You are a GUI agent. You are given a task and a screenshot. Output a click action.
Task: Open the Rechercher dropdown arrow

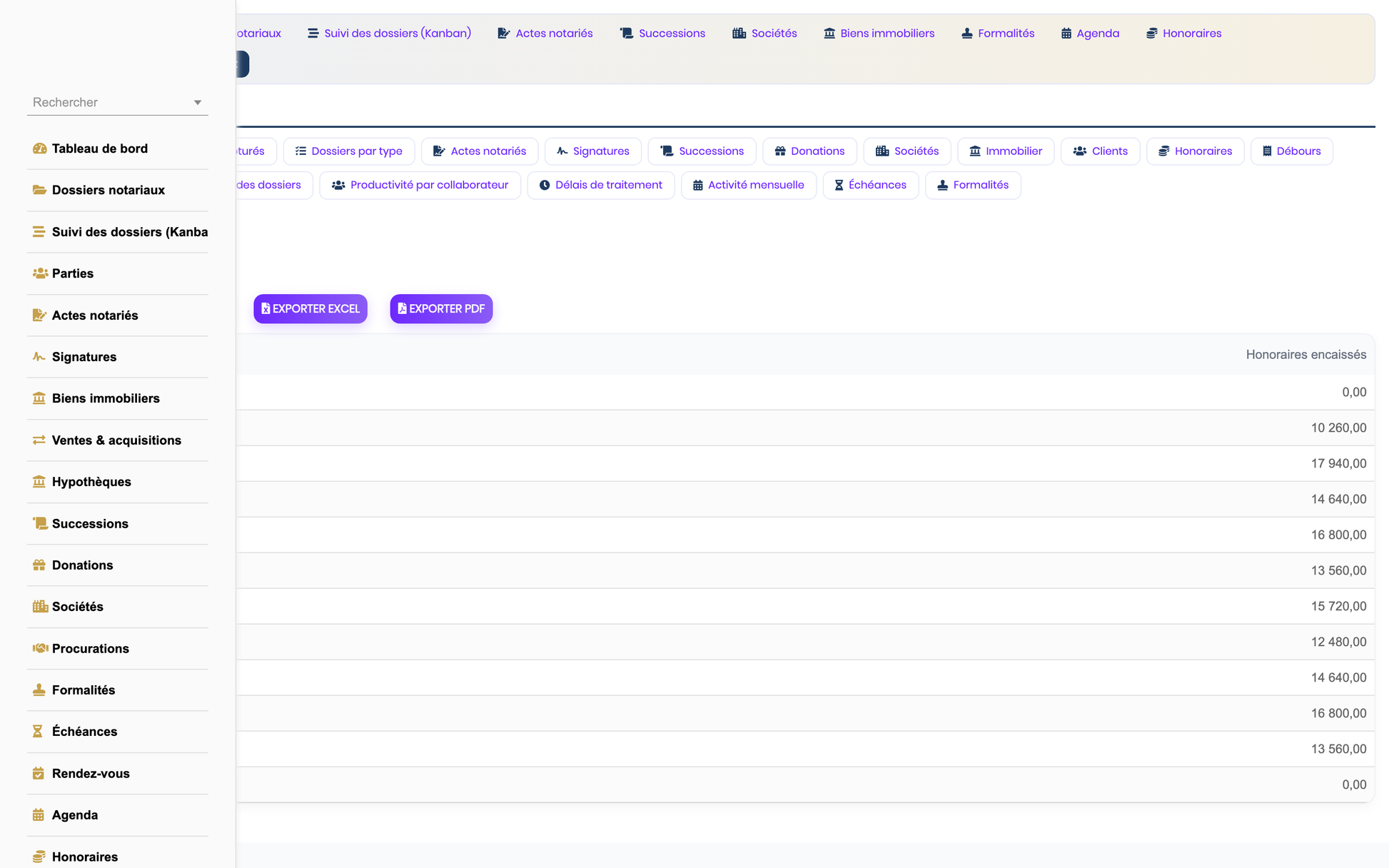tap(198, 103)
